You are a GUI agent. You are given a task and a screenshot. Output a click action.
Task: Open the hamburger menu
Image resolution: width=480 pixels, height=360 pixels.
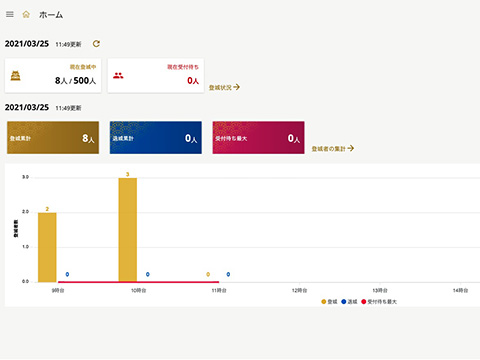(x=10, y=14)
